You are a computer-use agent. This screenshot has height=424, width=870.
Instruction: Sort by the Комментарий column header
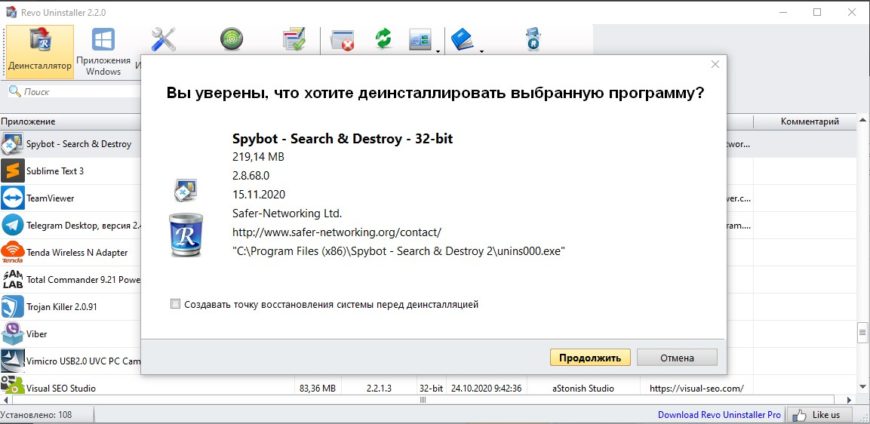pos(809,122)
